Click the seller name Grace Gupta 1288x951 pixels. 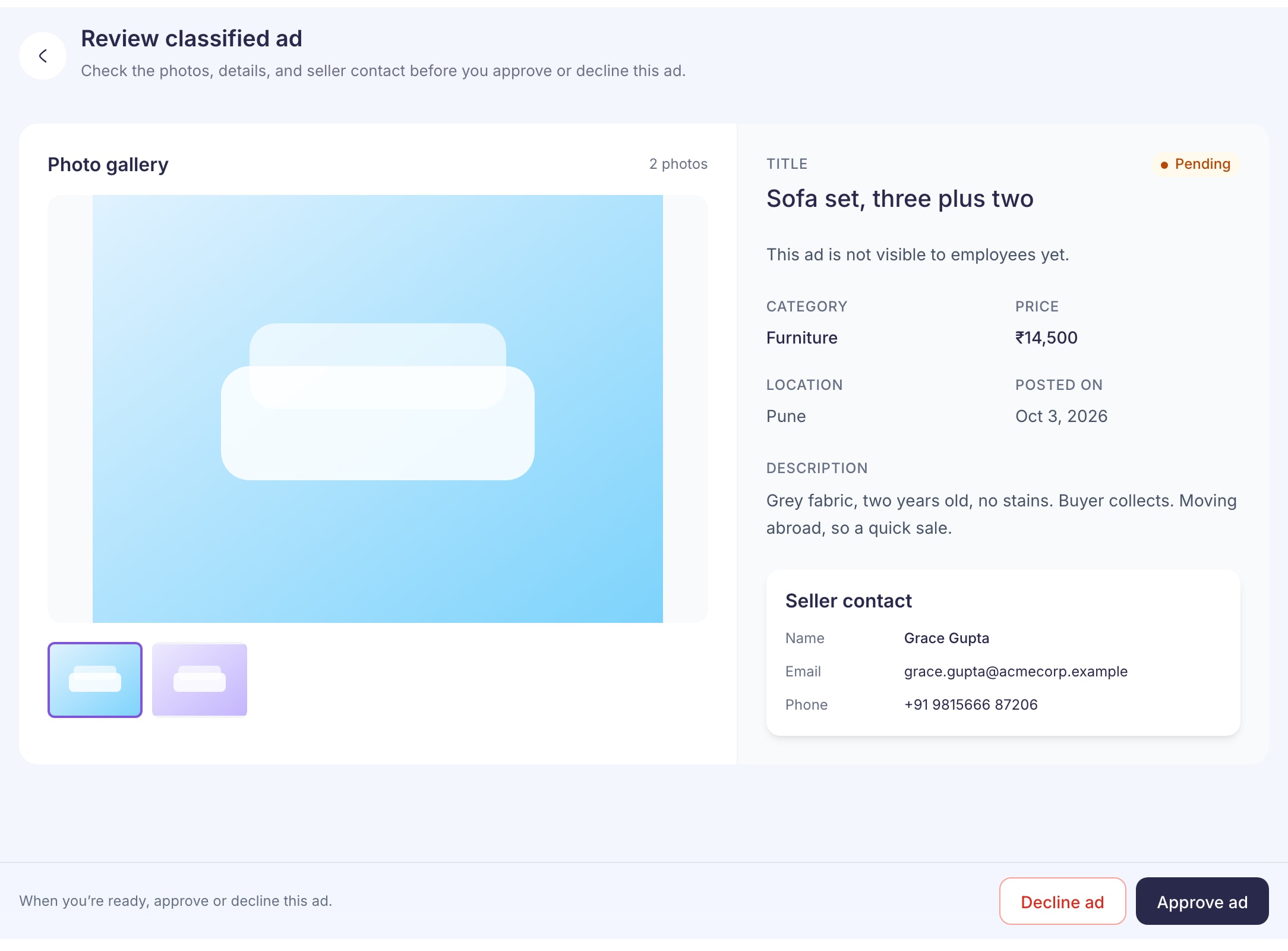tap(946, 638)
